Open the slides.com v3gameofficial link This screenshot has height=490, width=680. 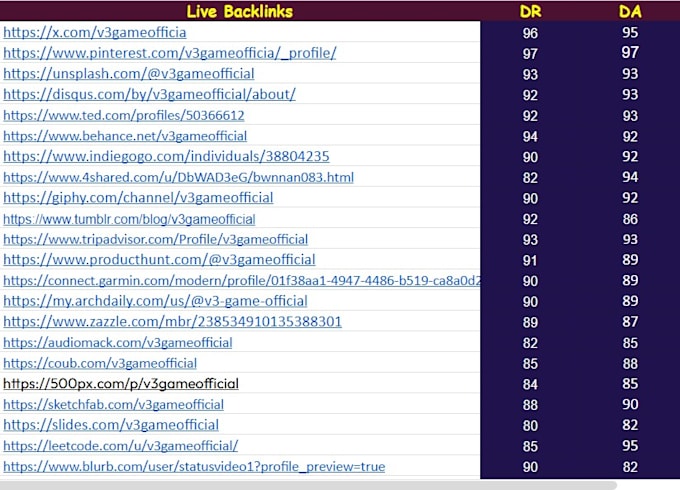pos(111,425)
